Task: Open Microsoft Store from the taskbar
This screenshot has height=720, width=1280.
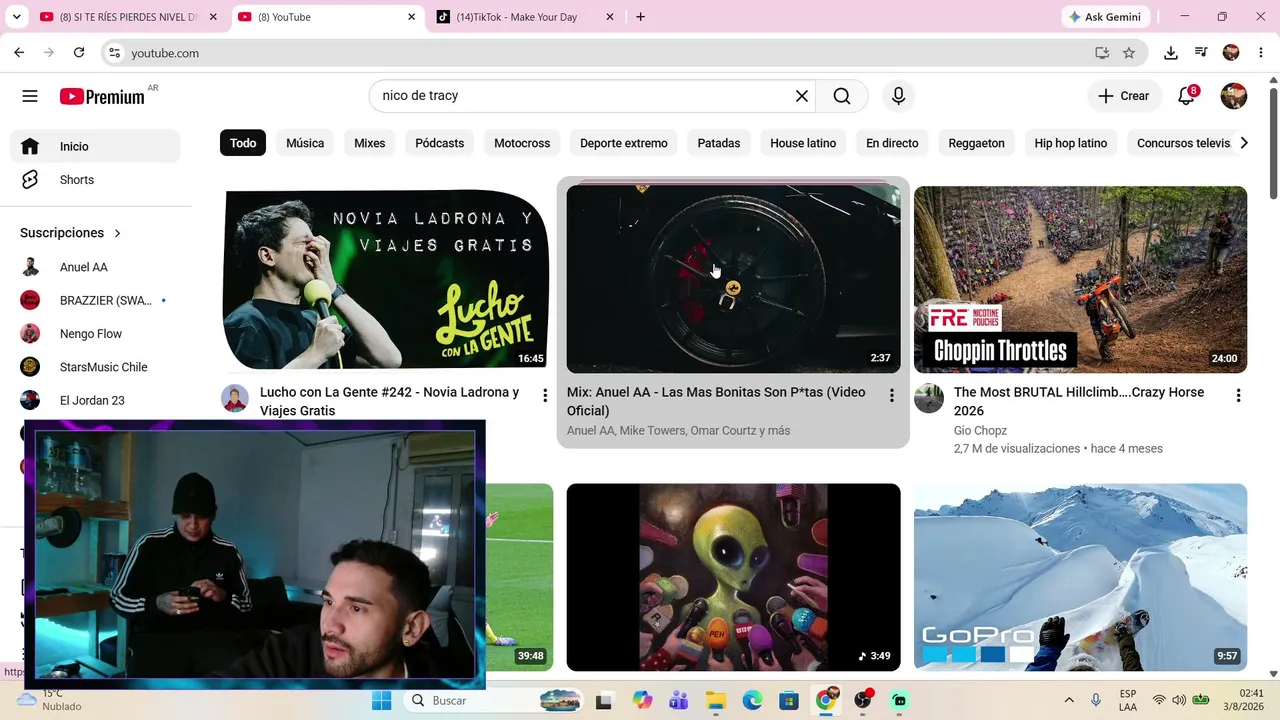Action: click(789, 701)
